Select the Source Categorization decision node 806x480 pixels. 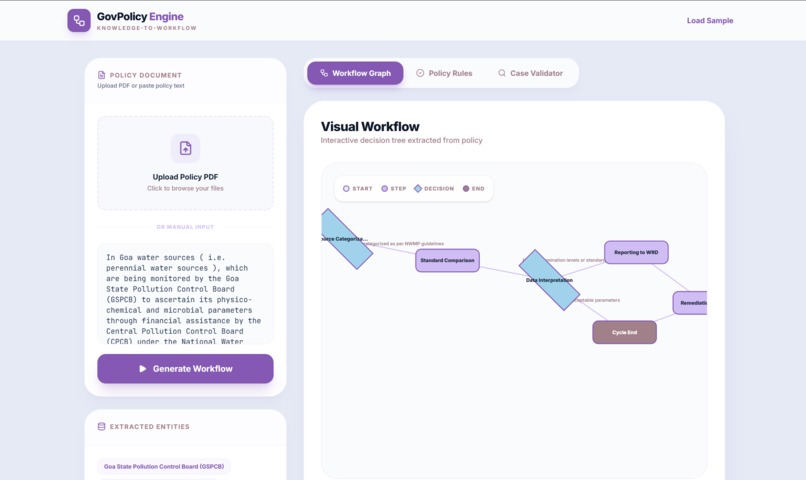(345, 239)
